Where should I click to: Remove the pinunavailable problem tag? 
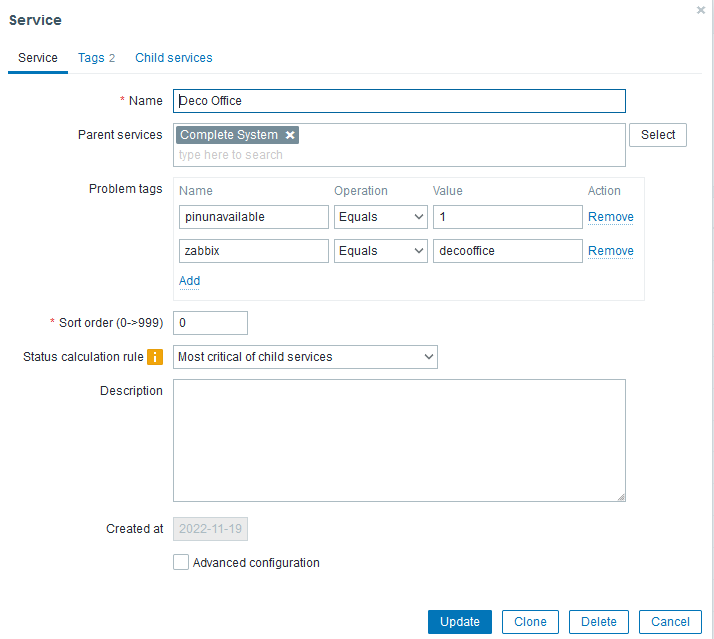click(x=610, y=217)
